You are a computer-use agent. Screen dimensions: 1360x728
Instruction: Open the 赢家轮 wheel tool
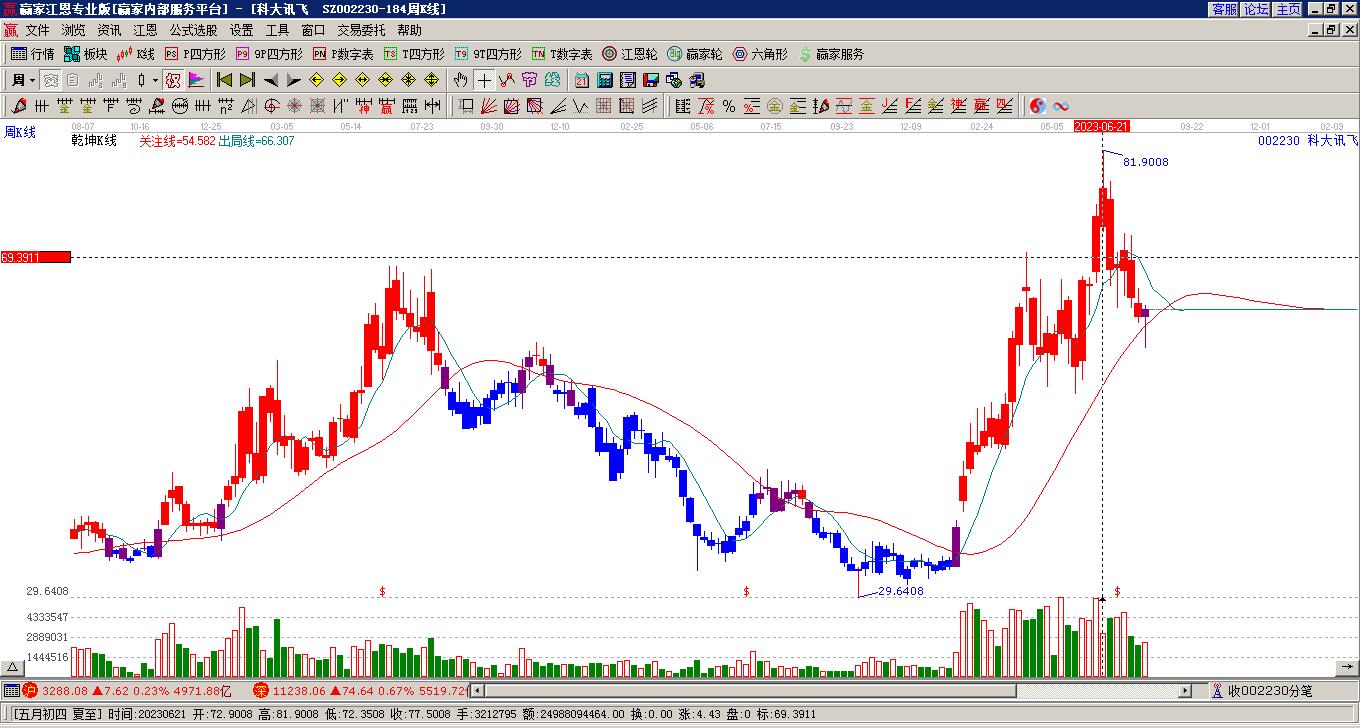695,54
